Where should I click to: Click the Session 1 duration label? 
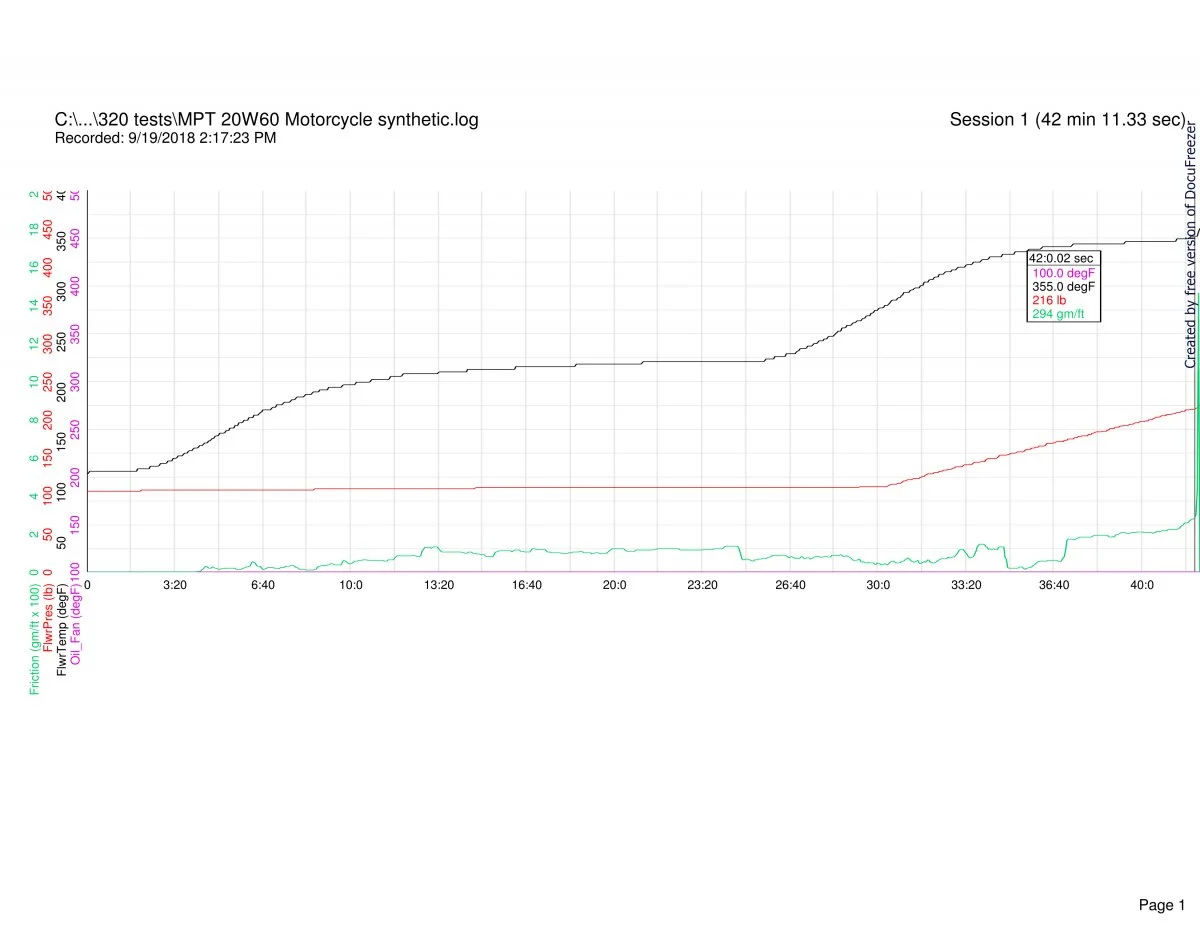[1067, 120]
